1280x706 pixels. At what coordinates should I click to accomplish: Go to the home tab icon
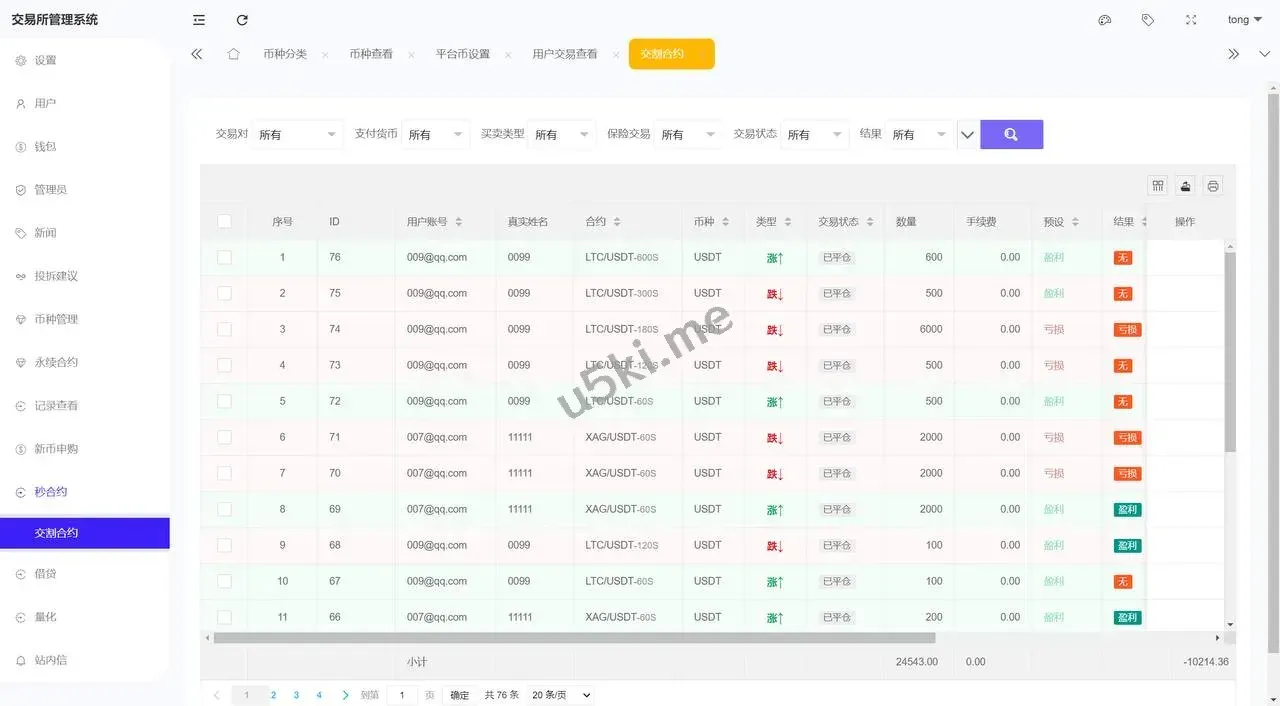point(233,54)
